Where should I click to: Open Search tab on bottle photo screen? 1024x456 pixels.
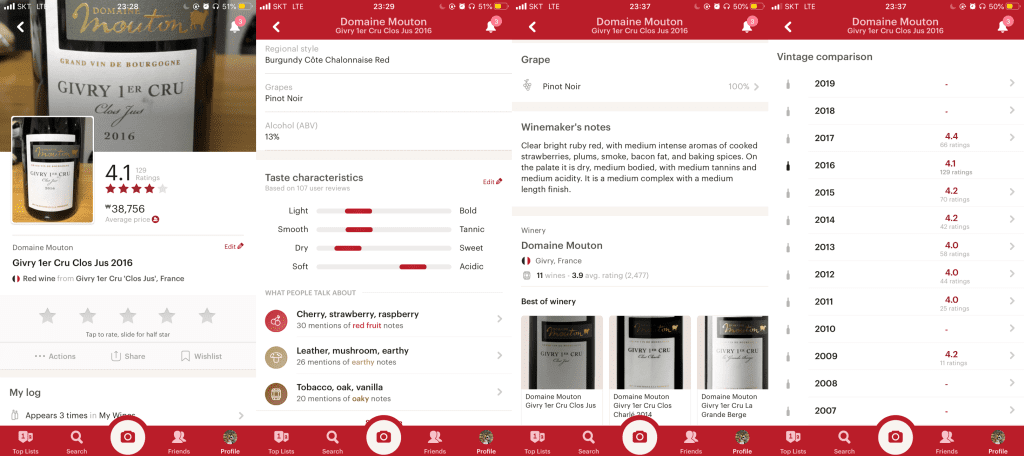pyautogui.click(x=76, y=442)
